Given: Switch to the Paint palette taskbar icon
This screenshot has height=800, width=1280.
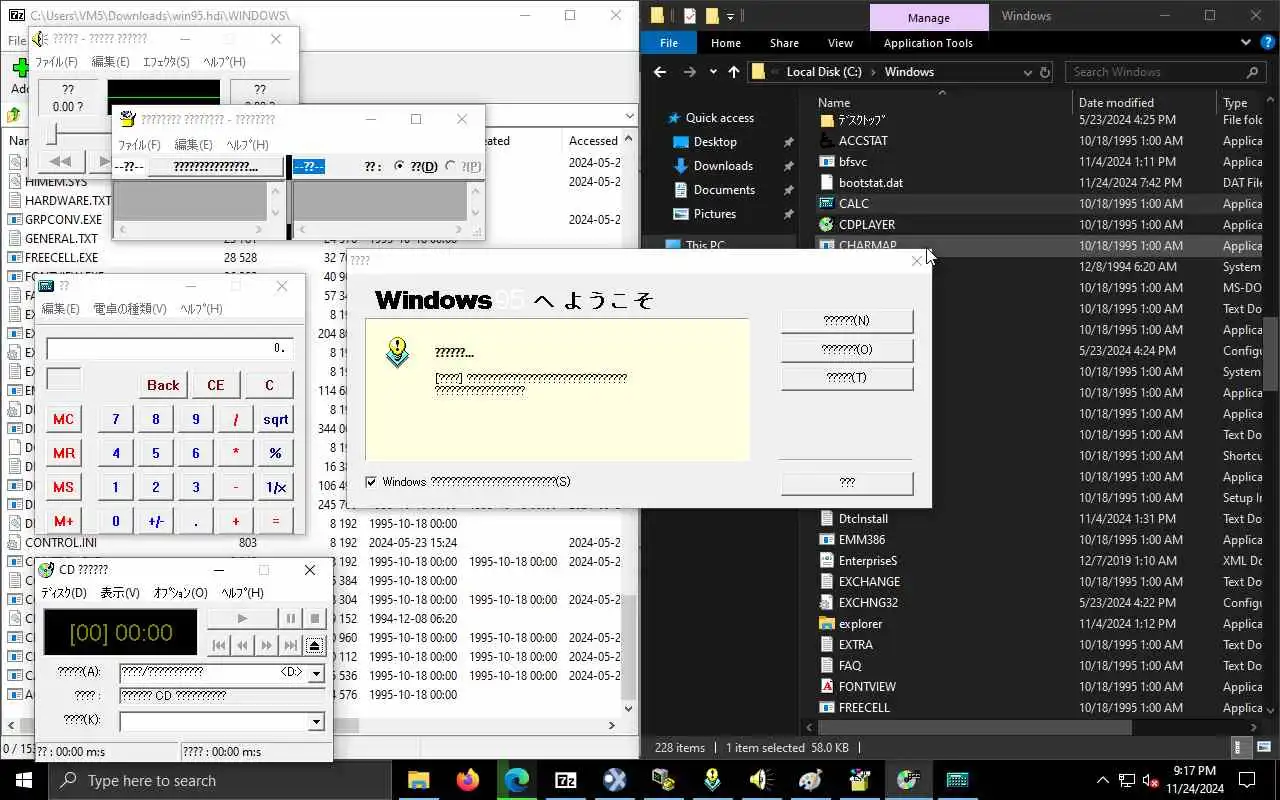Looking at the screenshot, I should tap(811, 780).
